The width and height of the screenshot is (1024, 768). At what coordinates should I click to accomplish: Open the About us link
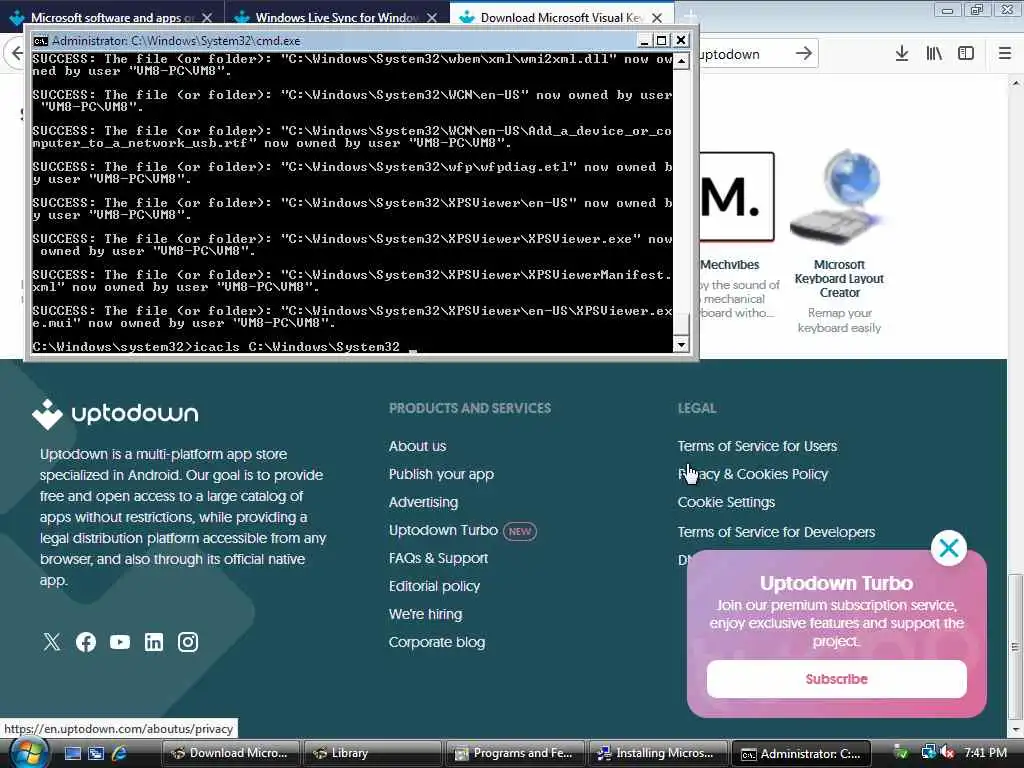pos(417,446)
